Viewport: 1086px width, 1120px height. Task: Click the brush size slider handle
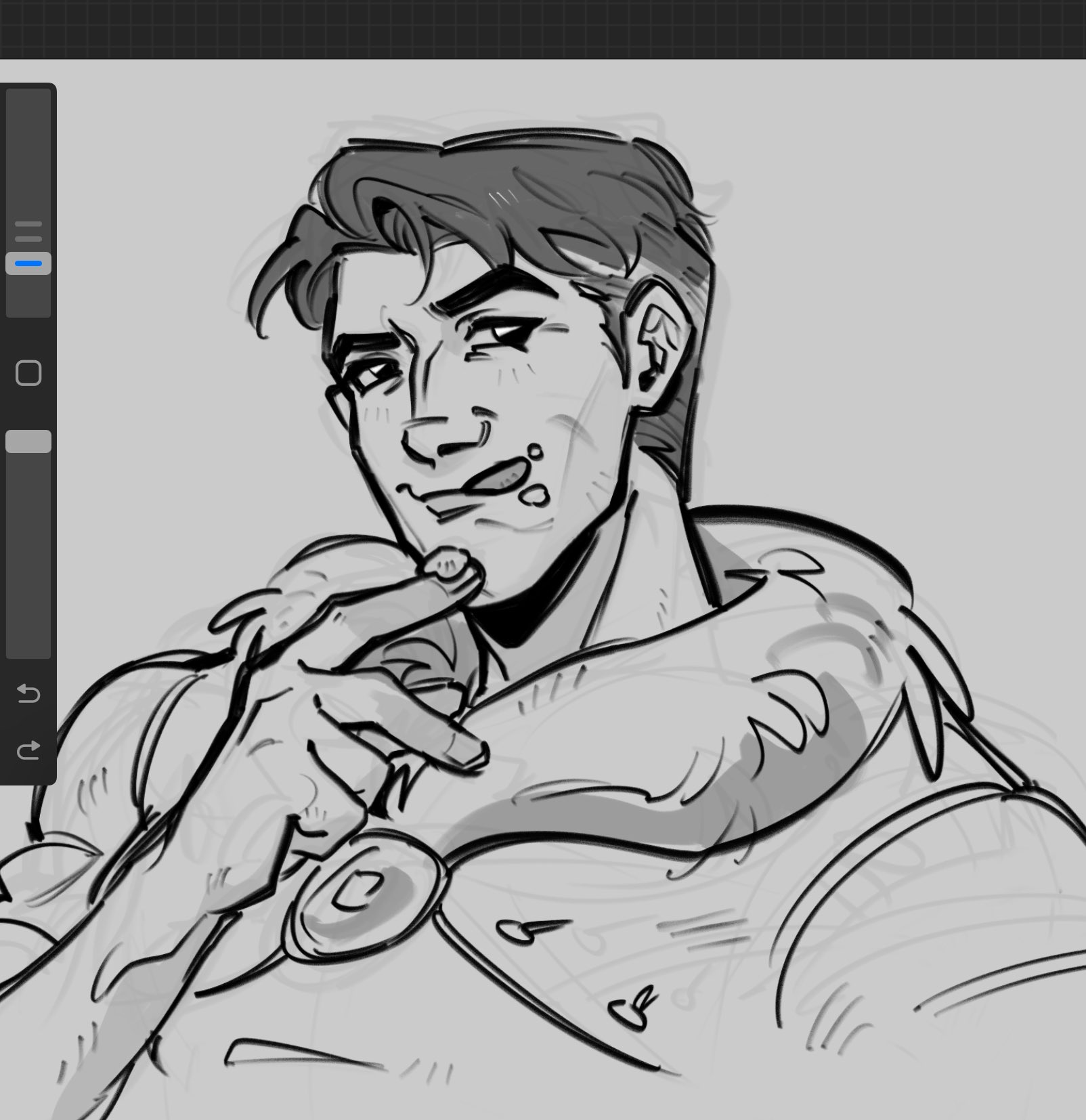(28, 263)
